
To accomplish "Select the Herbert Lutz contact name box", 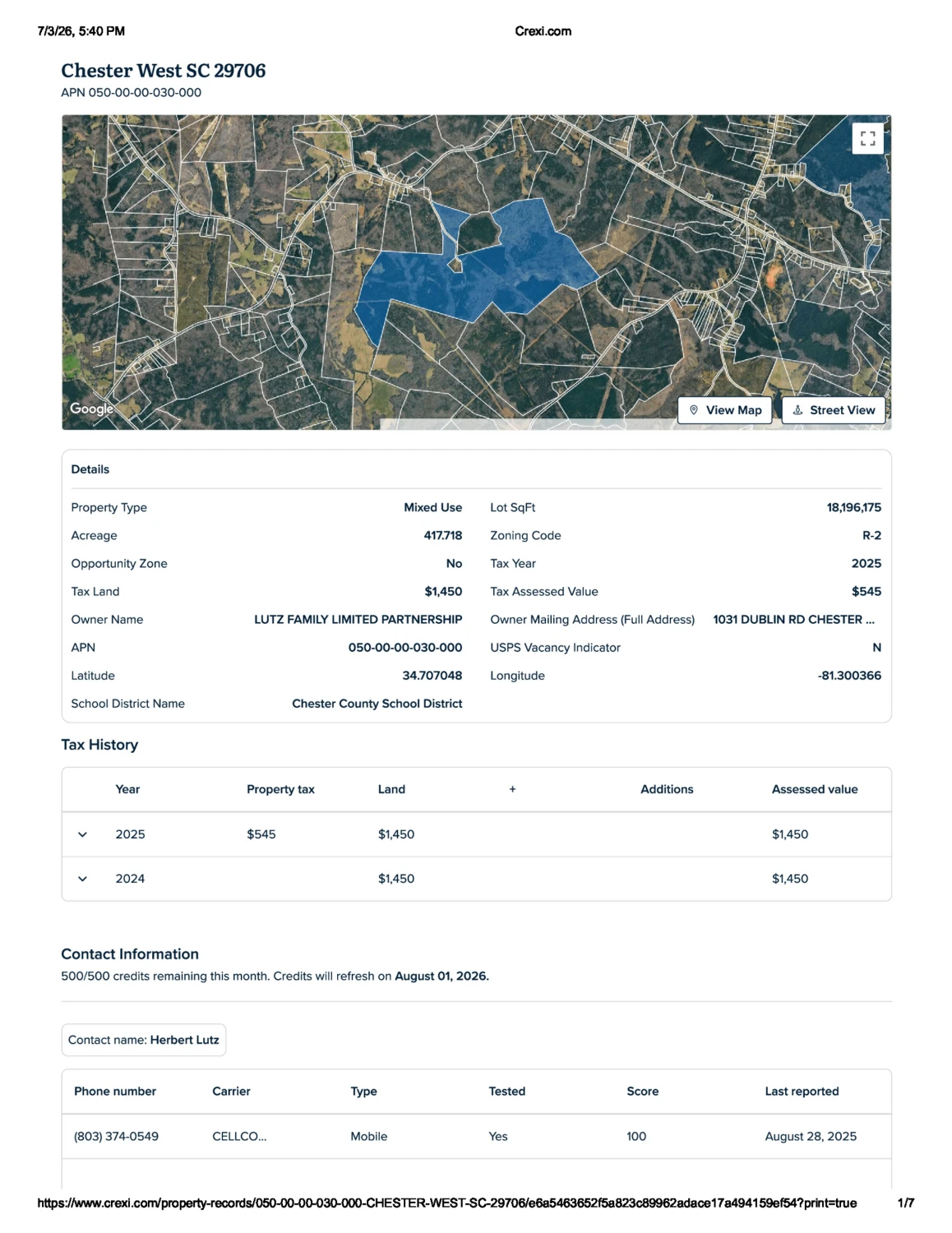I will (144, 1040).
